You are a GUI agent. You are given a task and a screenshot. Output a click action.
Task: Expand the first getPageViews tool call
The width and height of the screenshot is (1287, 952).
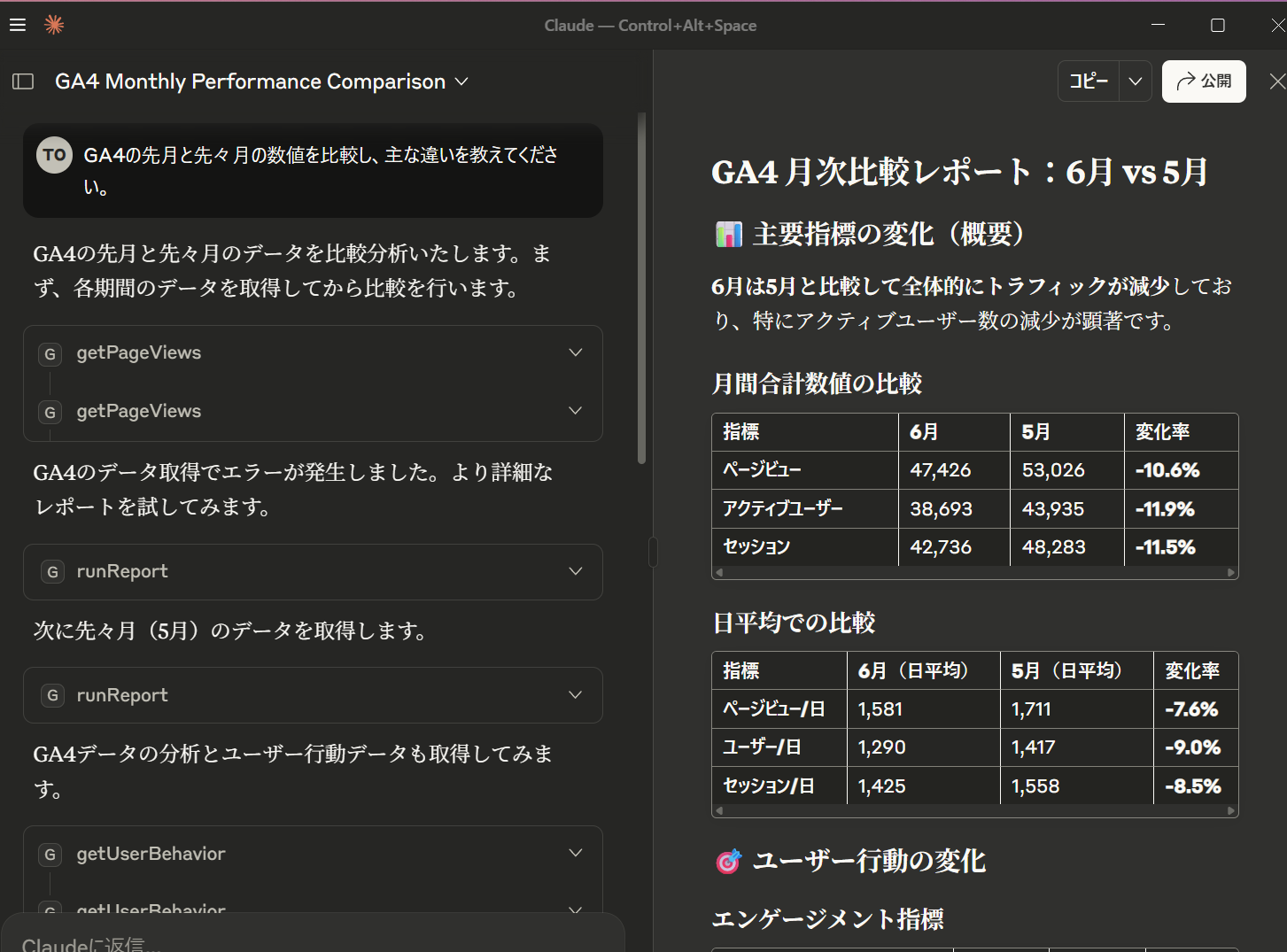click(x=575, y=352)
